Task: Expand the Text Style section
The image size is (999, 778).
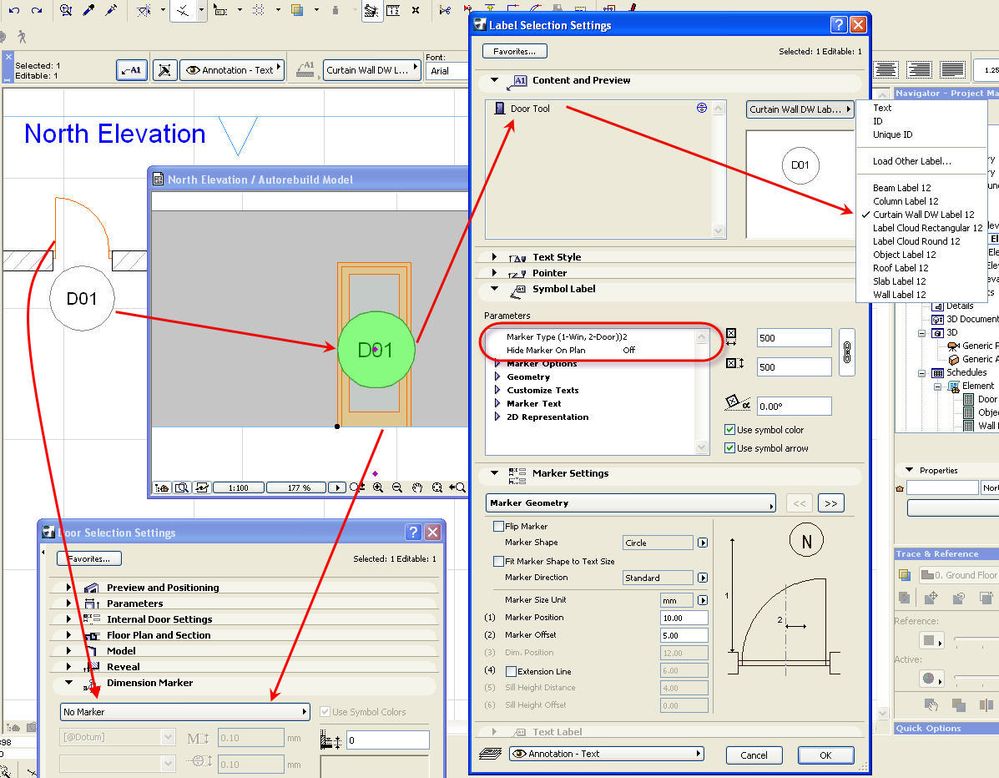Action: click(494, 257)
